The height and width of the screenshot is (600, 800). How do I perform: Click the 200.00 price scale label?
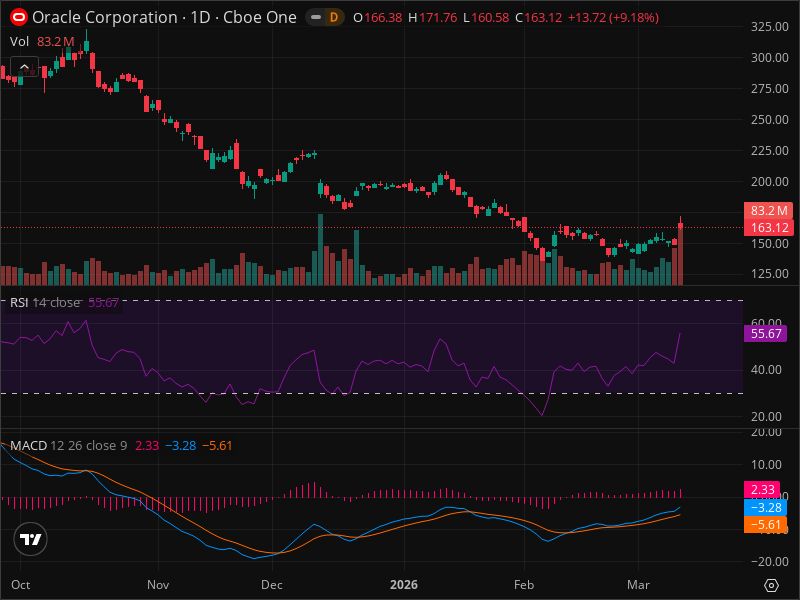click(x=769, y=182)
